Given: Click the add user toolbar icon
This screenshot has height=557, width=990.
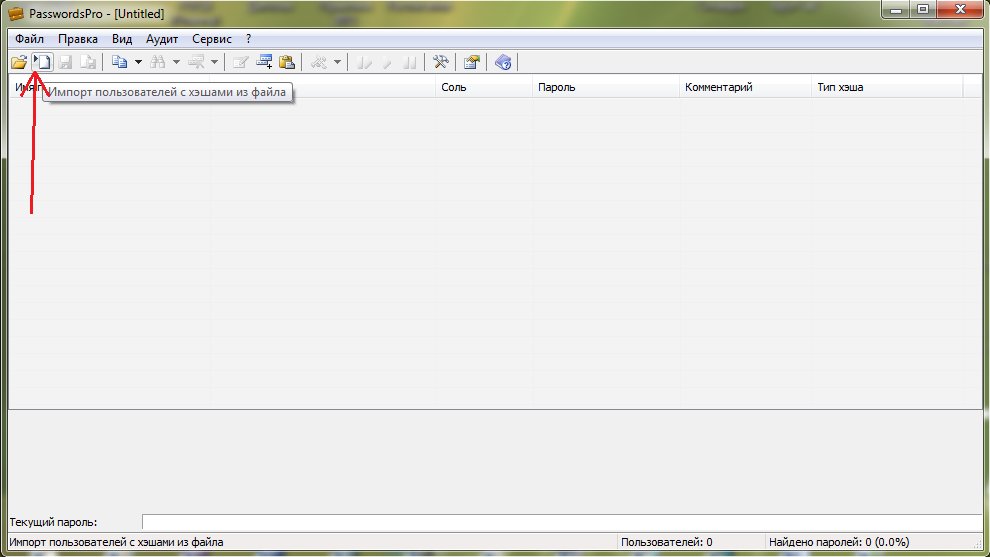Looking at the screenshot, I should coord(264,62).
